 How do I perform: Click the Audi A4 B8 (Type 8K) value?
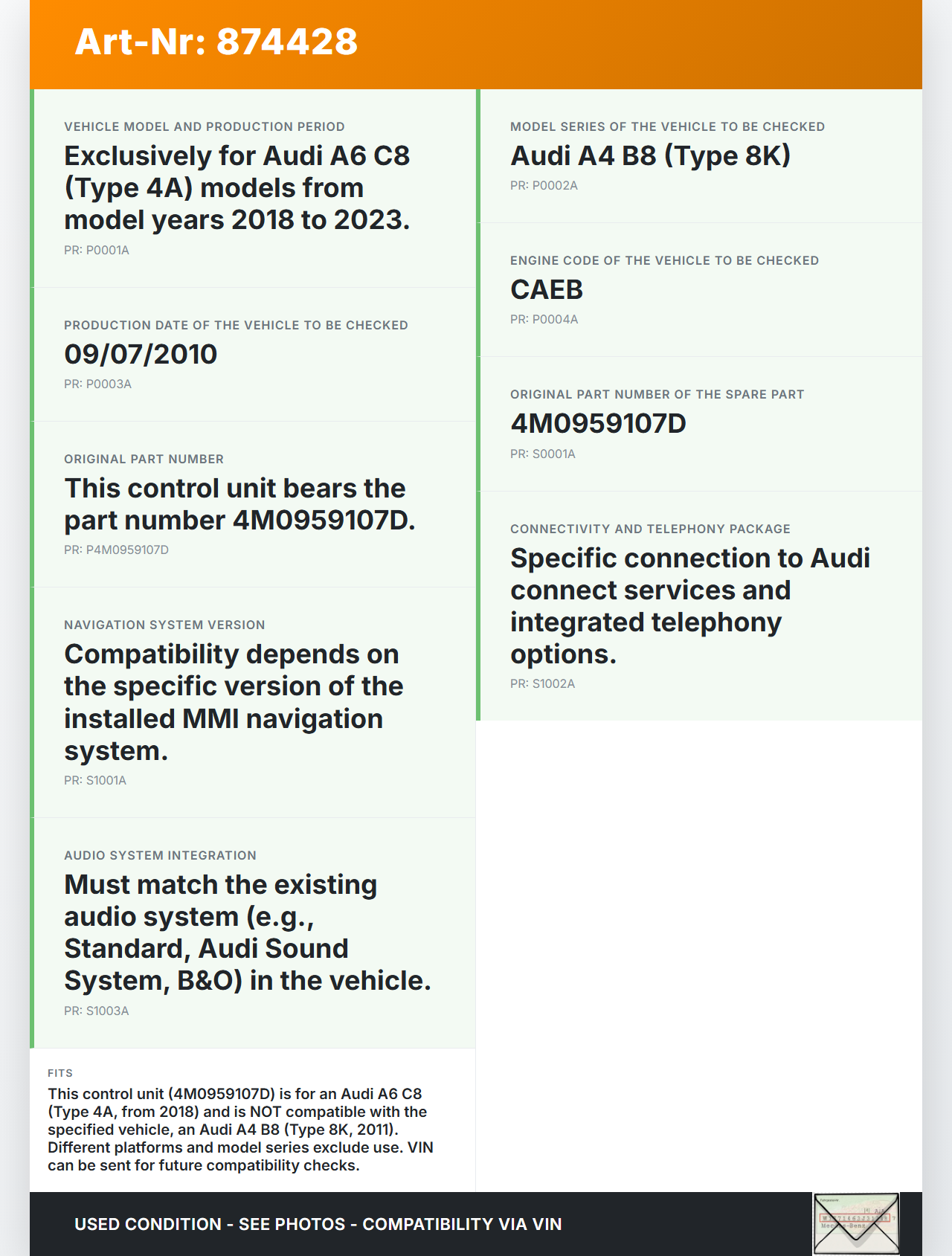650,155
